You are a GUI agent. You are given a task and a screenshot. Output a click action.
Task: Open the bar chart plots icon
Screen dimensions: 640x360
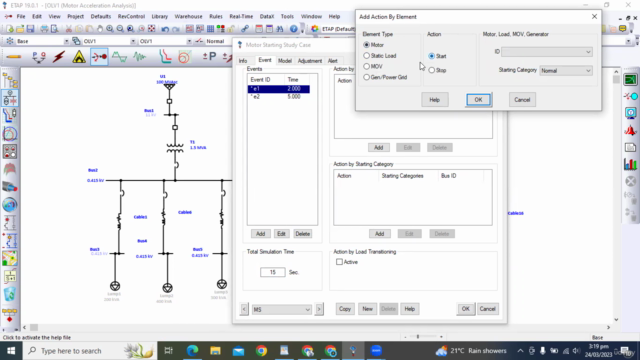click(x=631, y=164)
